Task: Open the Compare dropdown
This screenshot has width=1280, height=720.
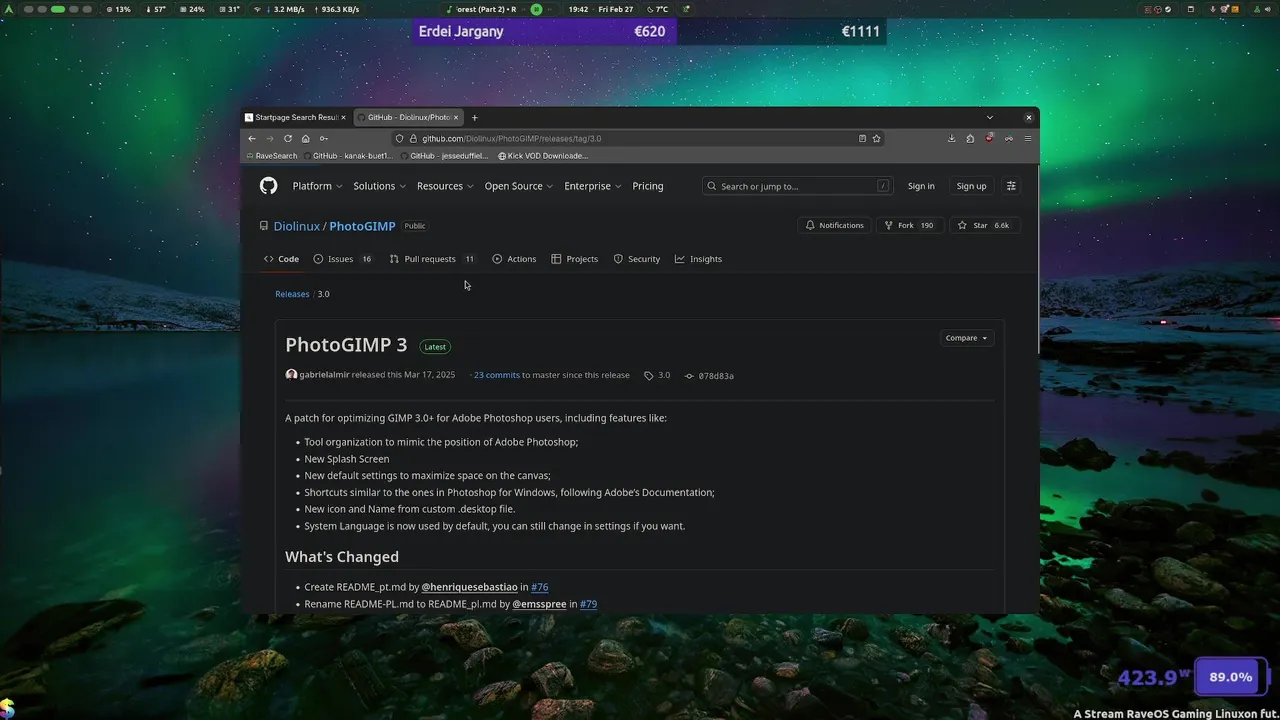Action: [966, 338]
